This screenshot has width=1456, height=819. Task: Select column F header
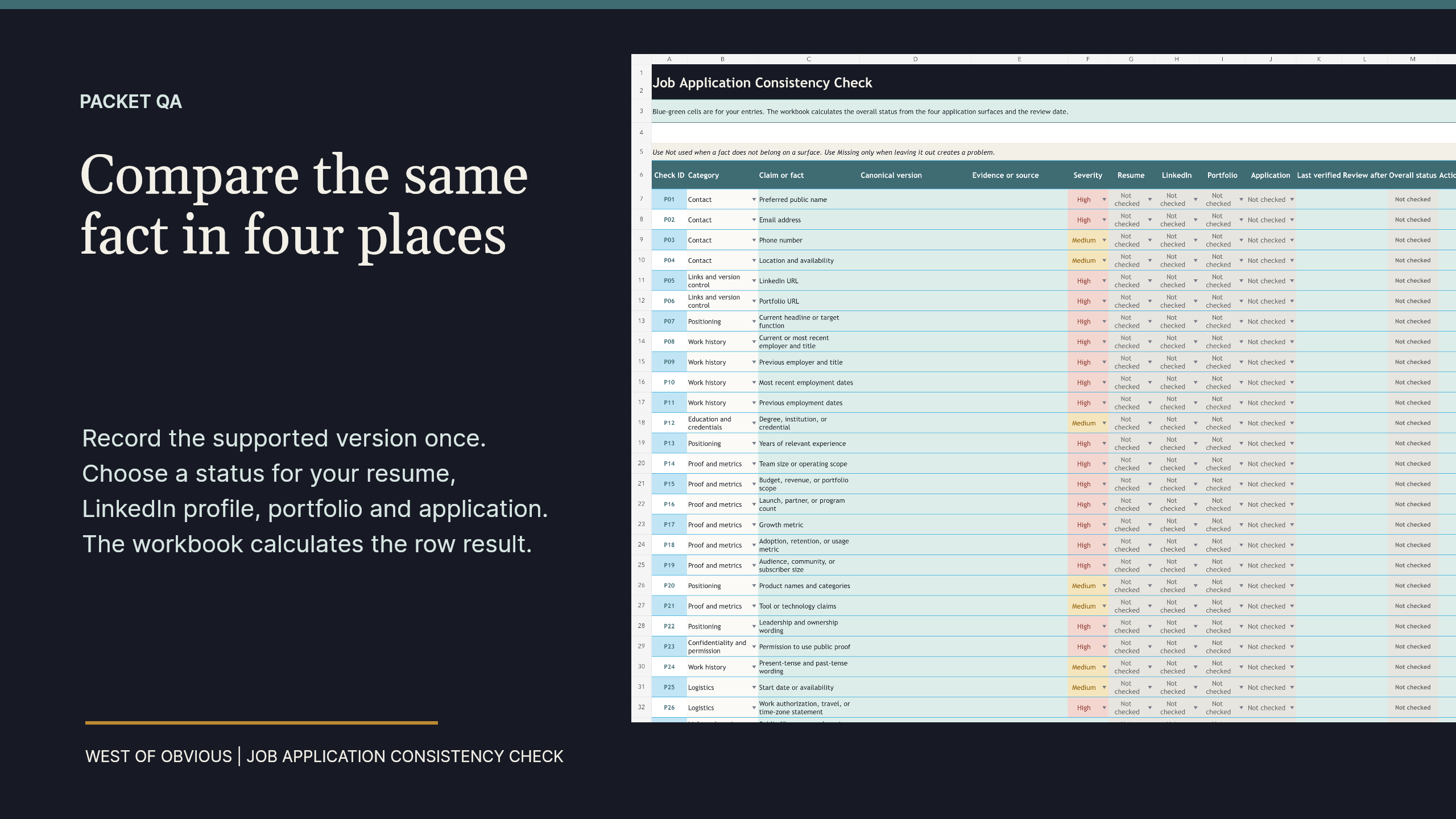tap(1087, 59)
